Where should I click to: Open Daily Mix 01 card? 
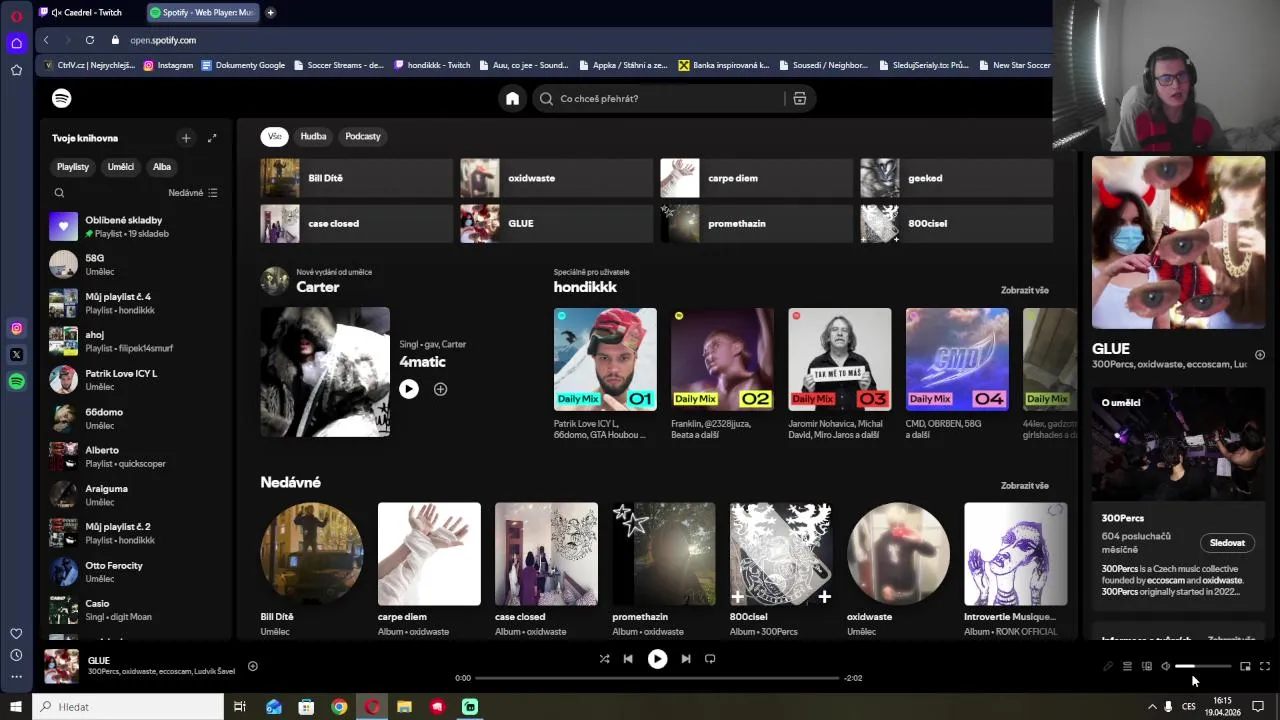605,374
